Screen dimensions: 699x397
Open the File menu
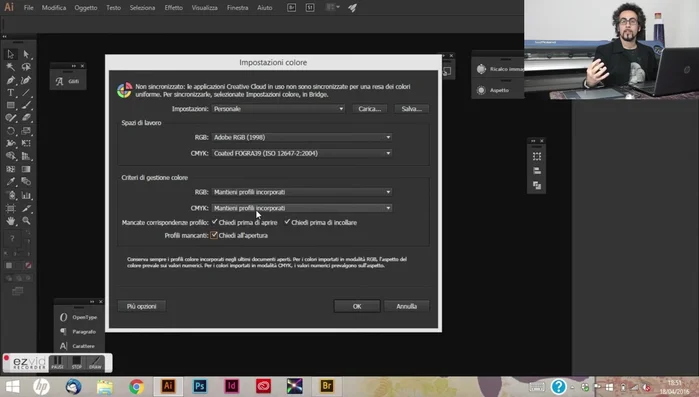[x=29, y=8]
